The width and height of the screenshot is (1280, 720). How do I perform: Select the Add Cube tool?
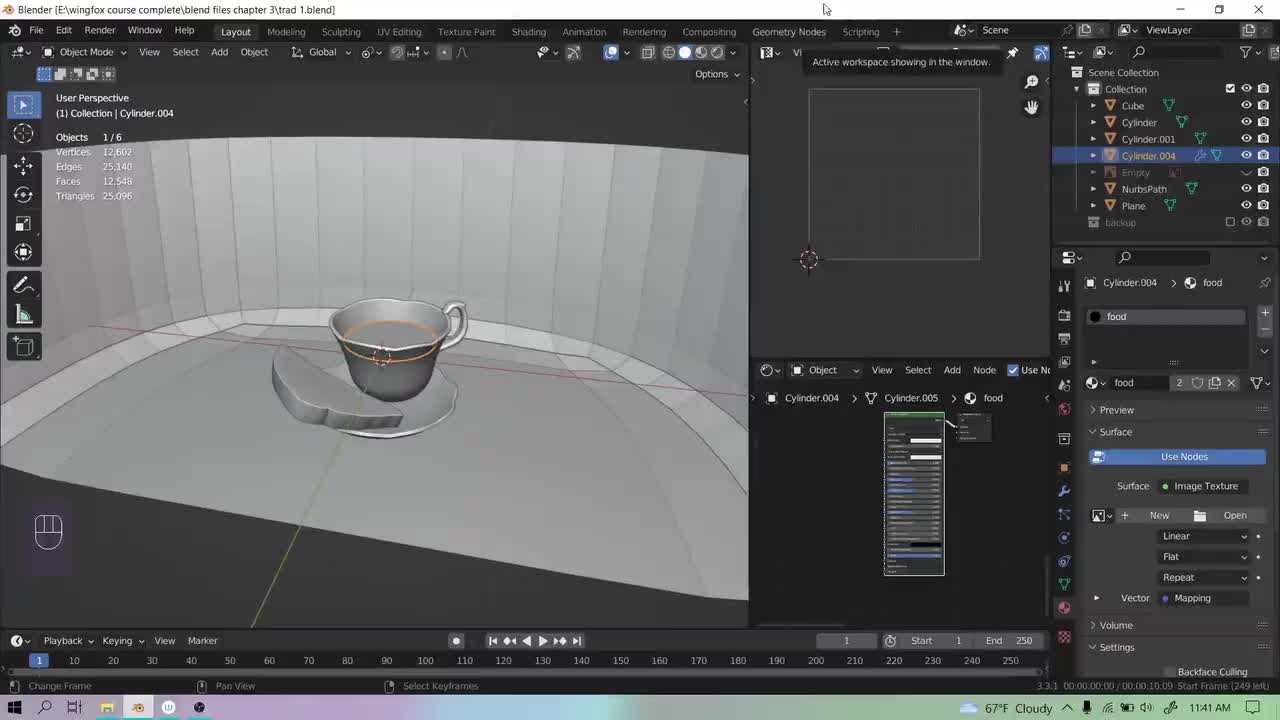tap(23, 347)
